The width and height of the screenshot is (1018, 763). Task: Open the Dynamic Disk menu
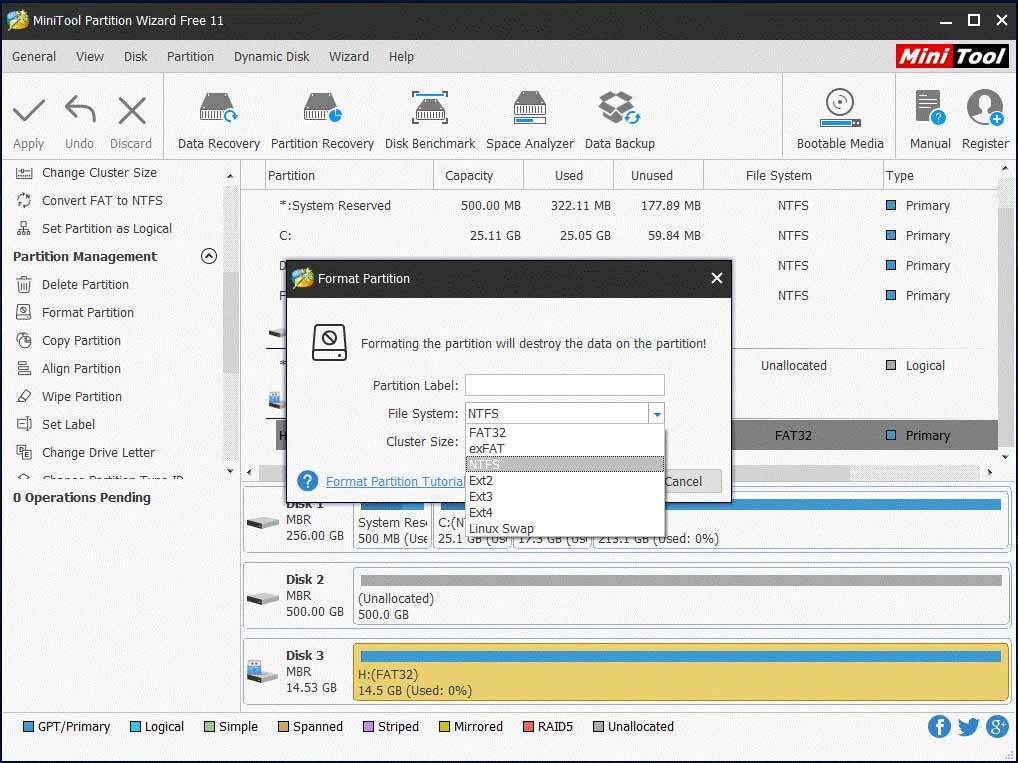(x=271, y=56)
